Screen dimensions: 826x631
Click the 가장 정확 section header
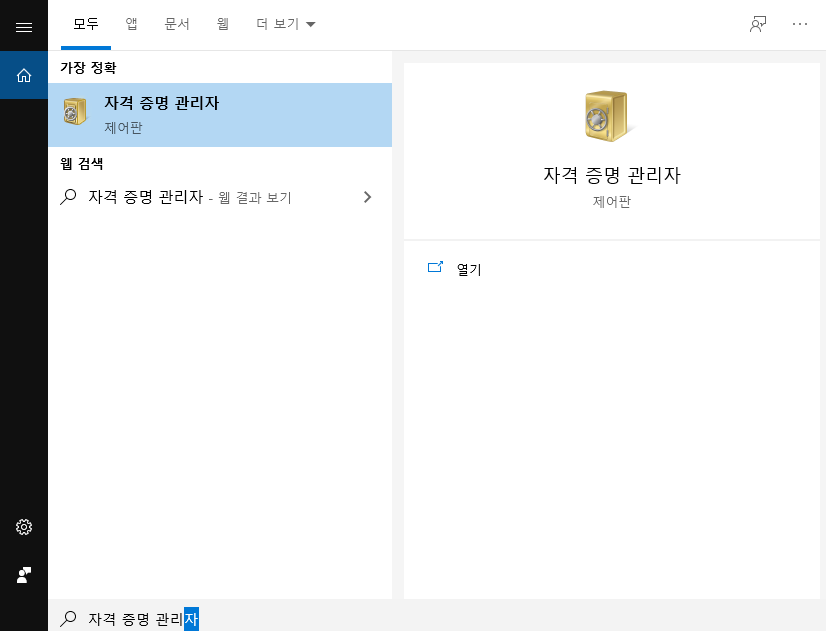pos(88,67)
